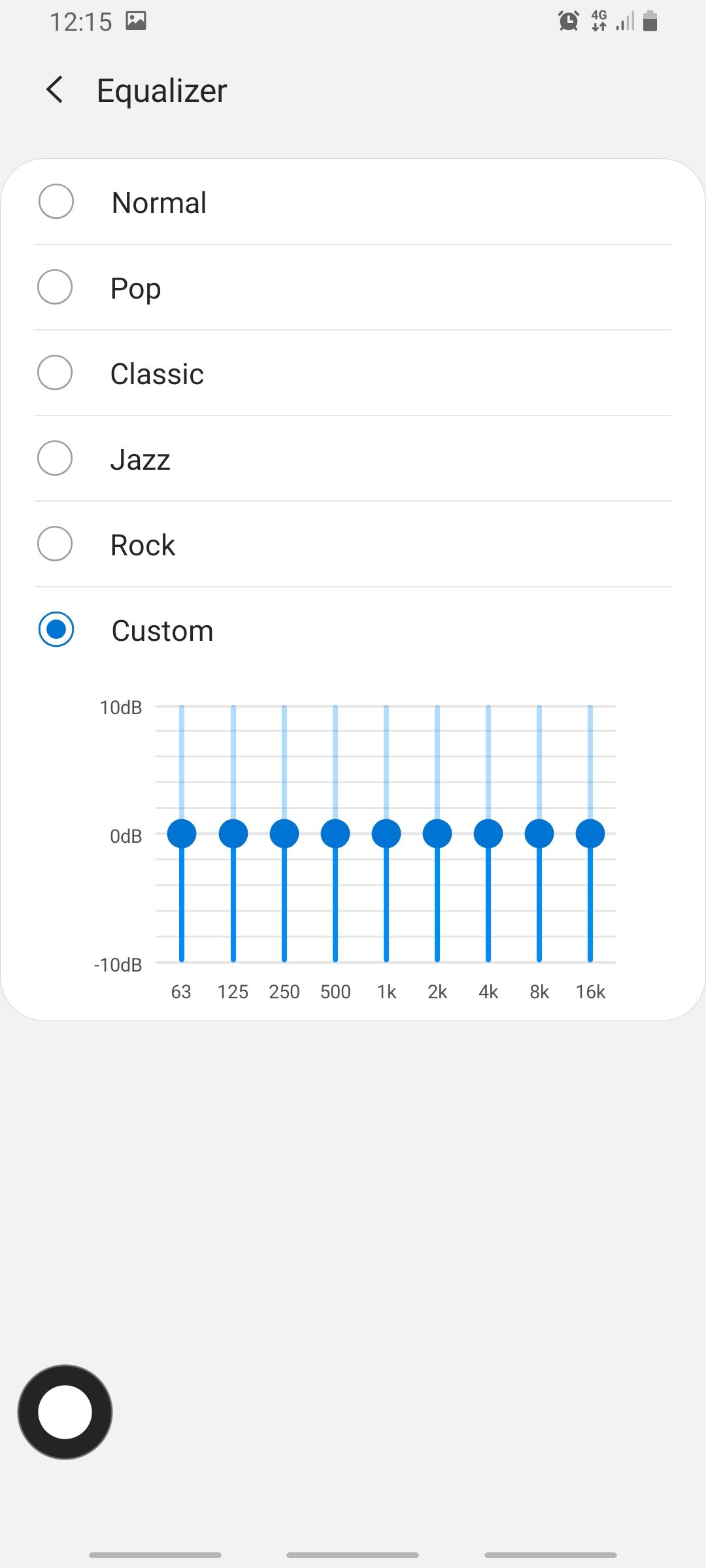Choose the Classic radio button

[55, 373]
